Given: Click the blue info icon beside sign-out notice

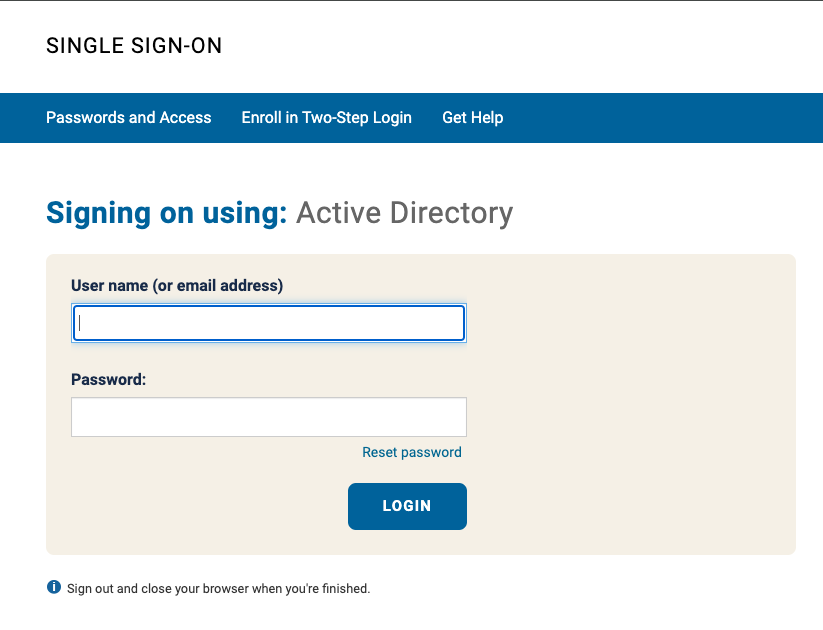Looking at the screenshot, I should tap(54, 587).
